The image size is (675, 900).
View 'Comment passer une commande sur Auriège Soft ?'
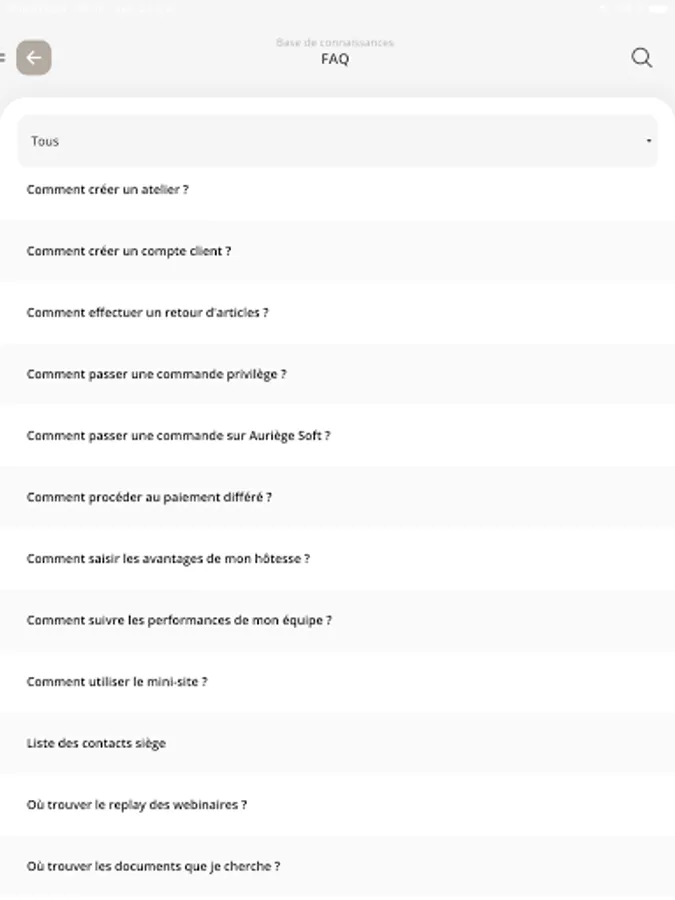[x=178, y=436]
